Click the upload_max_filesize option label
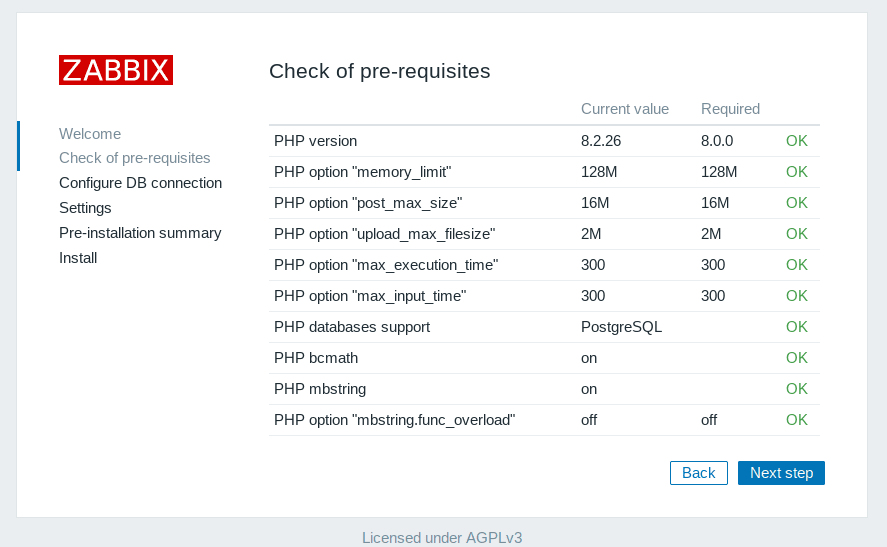Viewport: 887px width, 547px height. [x=384, y=234]
